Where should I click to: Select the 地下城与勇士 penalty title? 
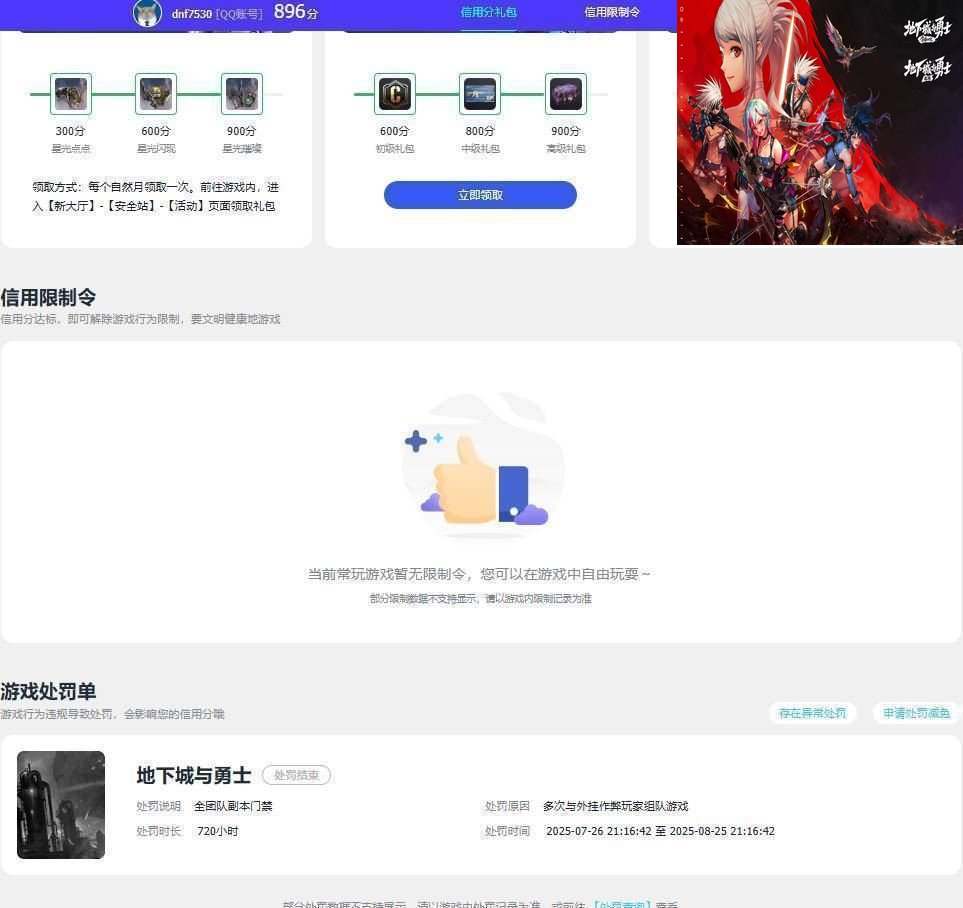[194, 775]
